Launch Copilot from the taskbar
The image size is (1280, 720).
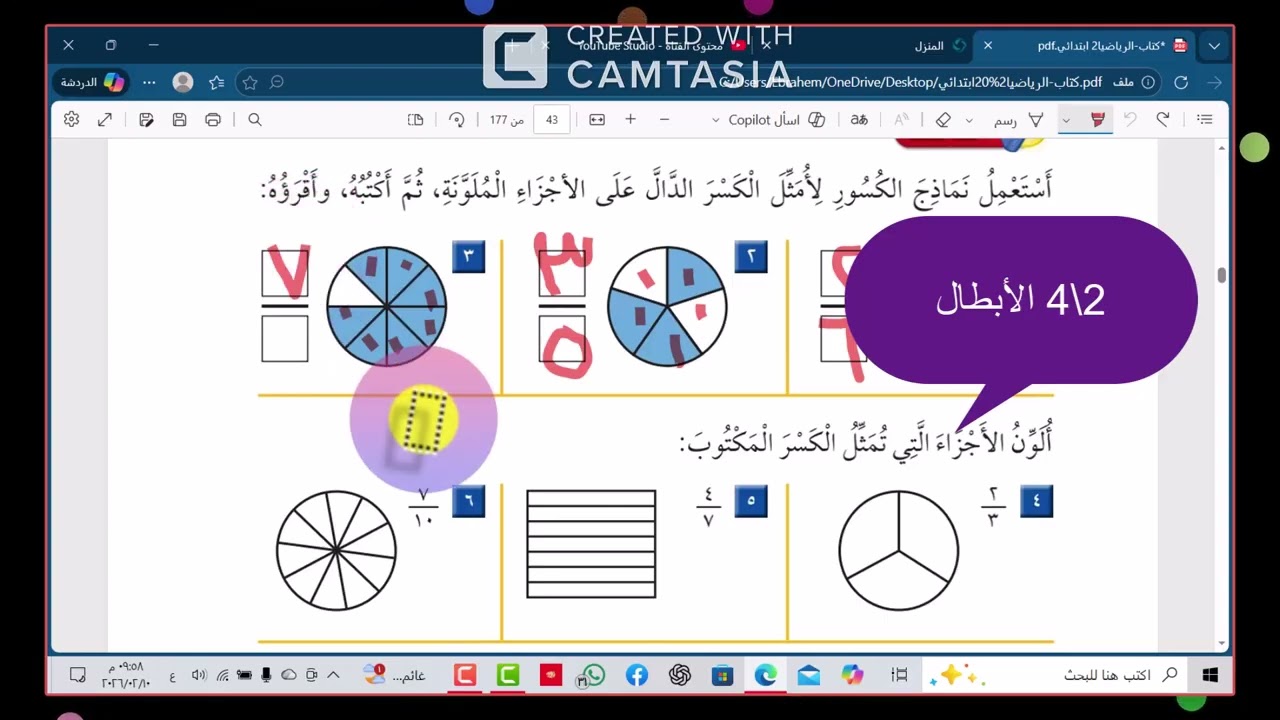[852, 676]
